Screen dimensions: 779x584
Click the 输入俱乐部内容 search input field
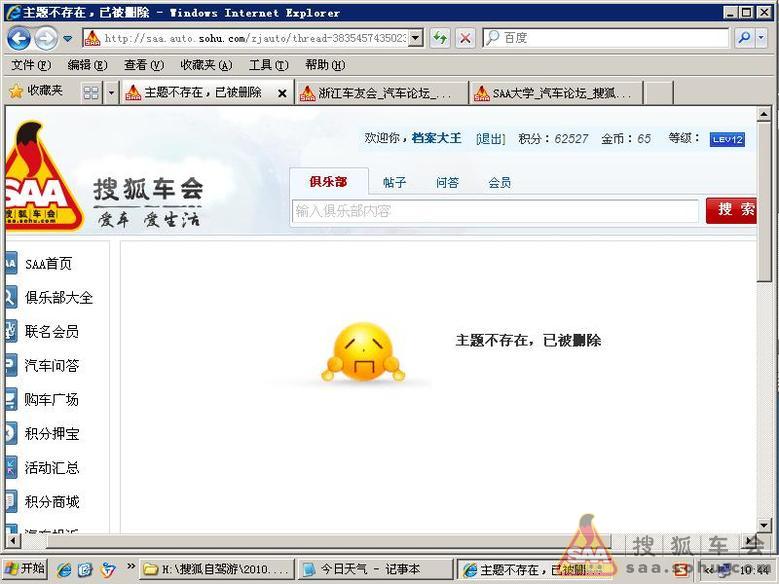click(494, 211)
